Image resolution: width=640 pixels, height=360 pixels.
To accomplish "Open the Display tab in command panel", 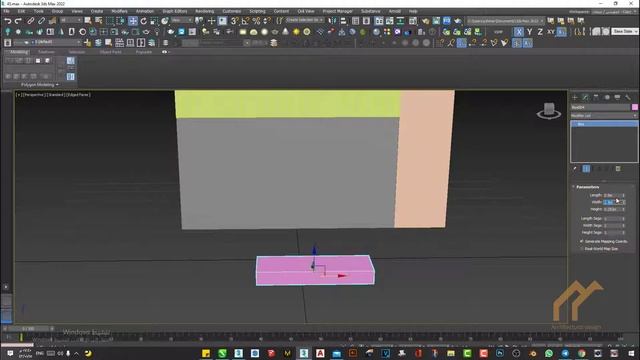I will 617,97.
